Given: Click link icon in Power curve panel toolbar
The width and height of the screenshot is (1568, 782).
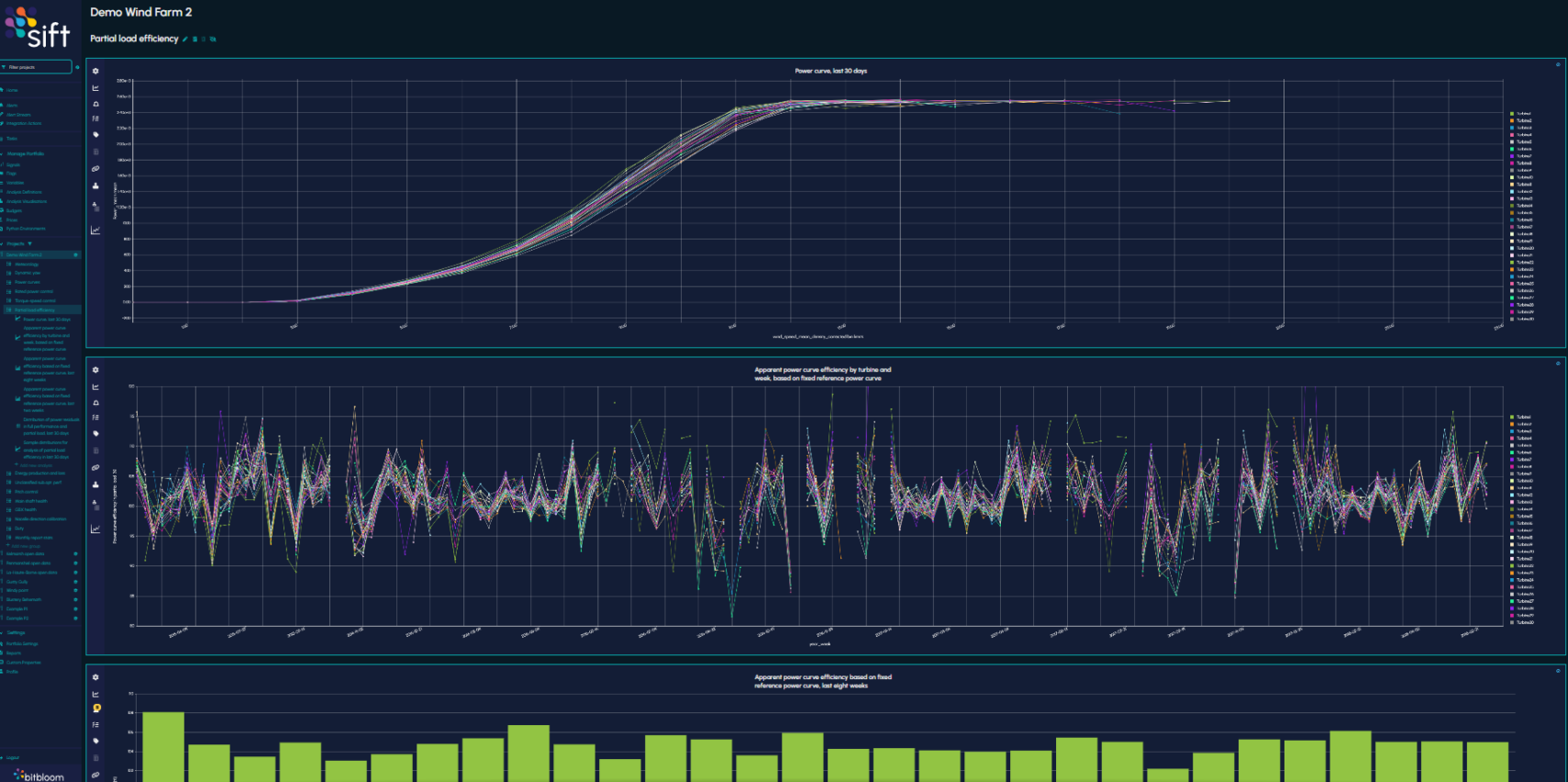Looking at the screenshot, I should tap(95, 169).
